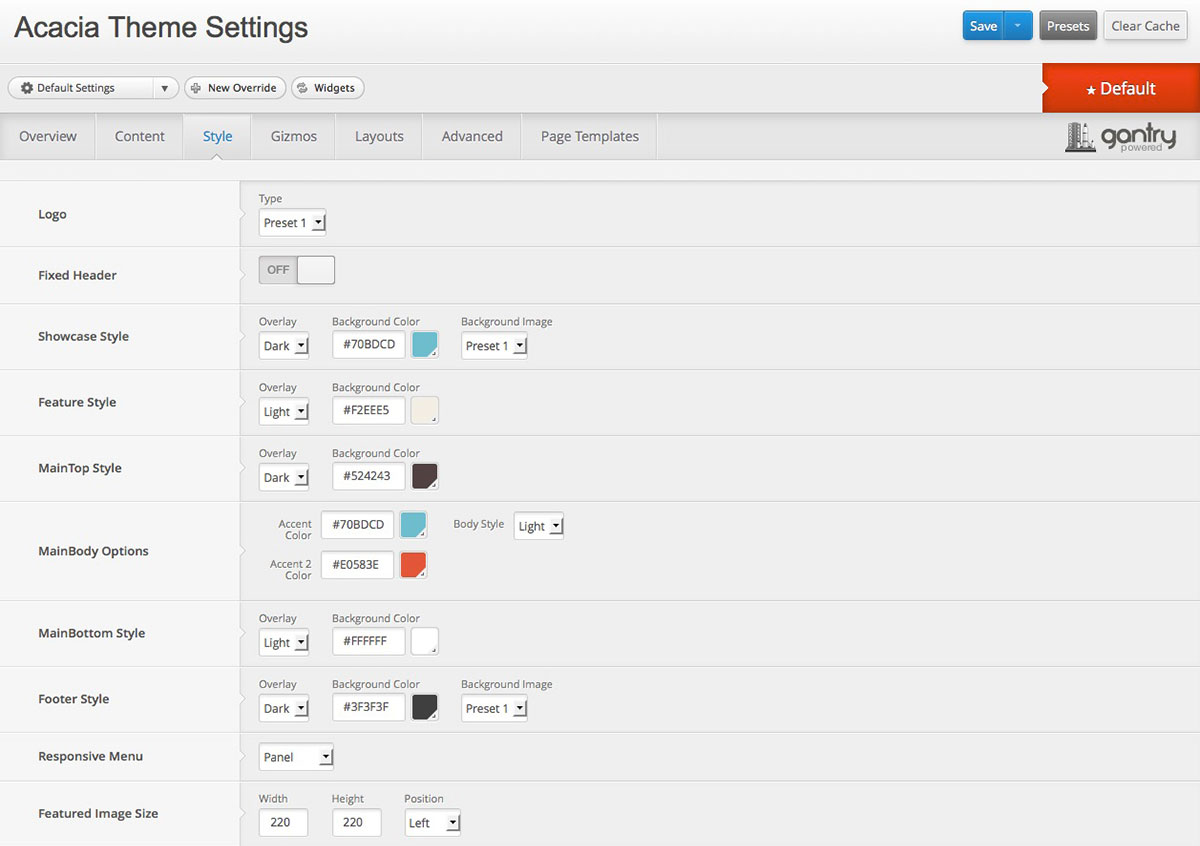Open the Accent 2 Color swatch
This screenshot has height=846, width=1200.
click(x=414, y=565)
